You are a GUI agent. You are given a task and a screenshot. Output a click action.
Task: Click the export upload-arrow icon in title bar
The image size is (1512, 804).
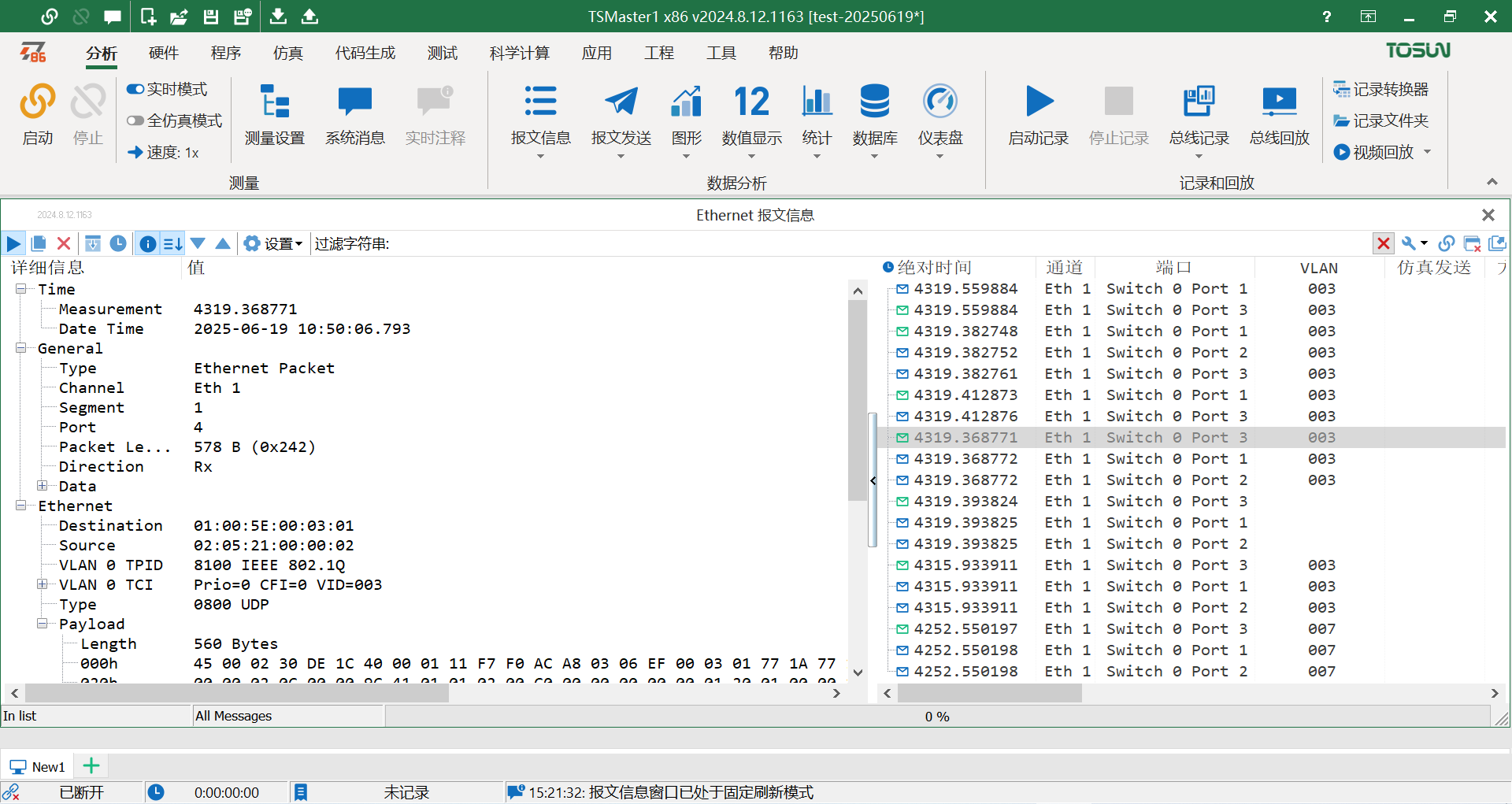pyautogui.click(x=310, y=16)
